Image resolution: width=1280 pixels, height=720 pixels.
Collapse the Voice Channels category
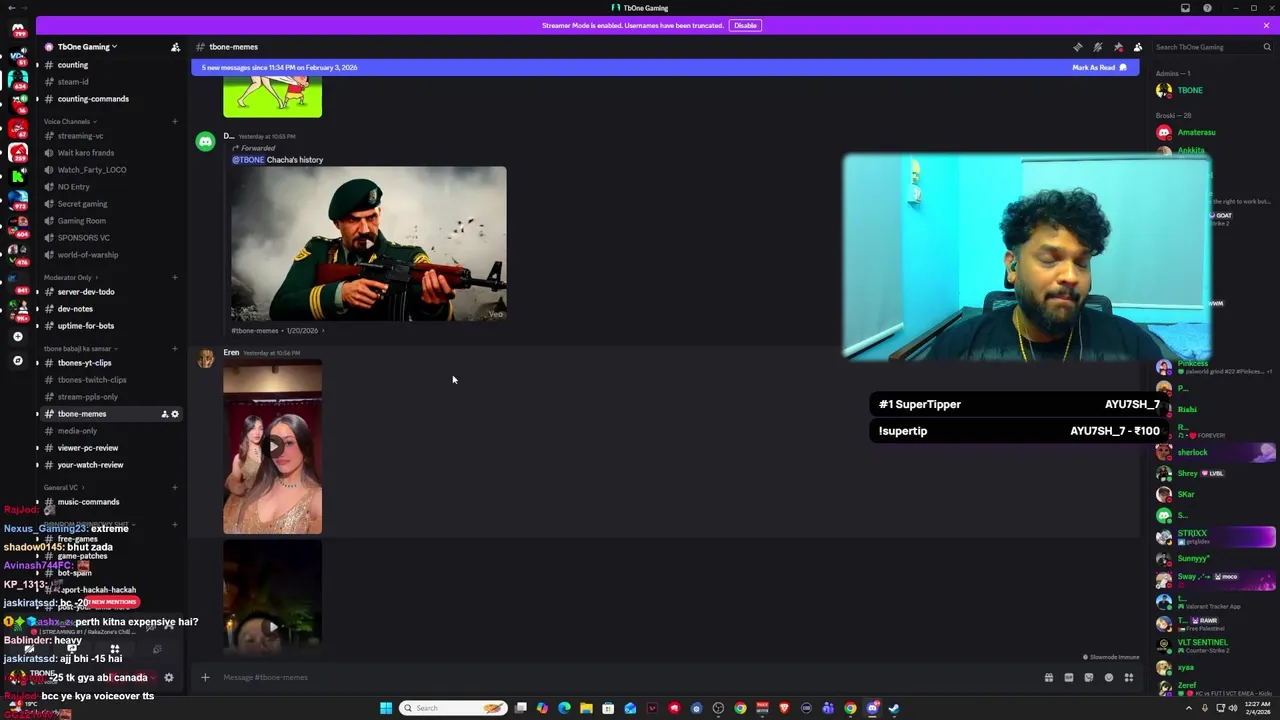[70, 121]
